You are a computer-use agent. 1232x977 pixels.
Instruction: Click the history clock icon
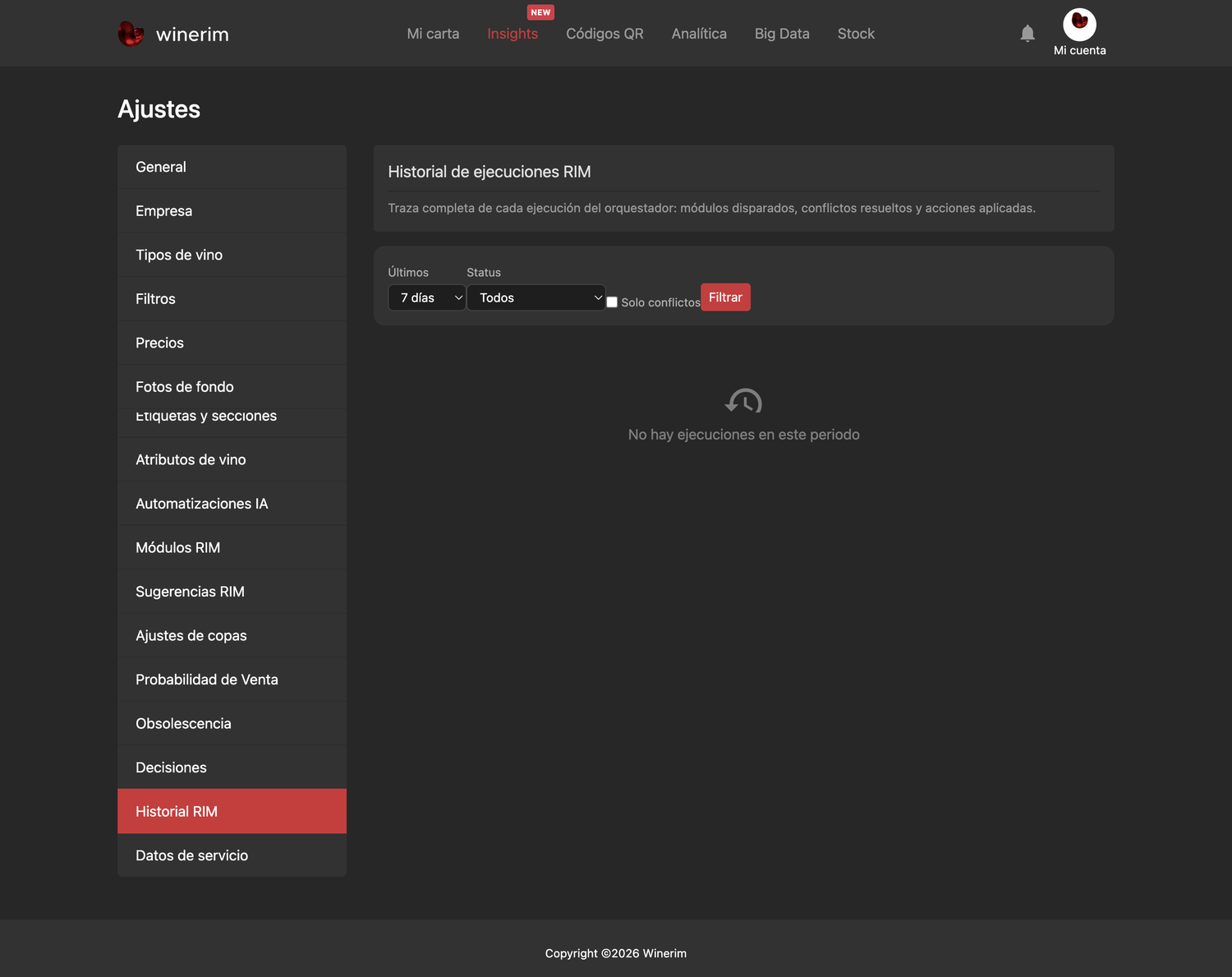click(x=743, y=401)
